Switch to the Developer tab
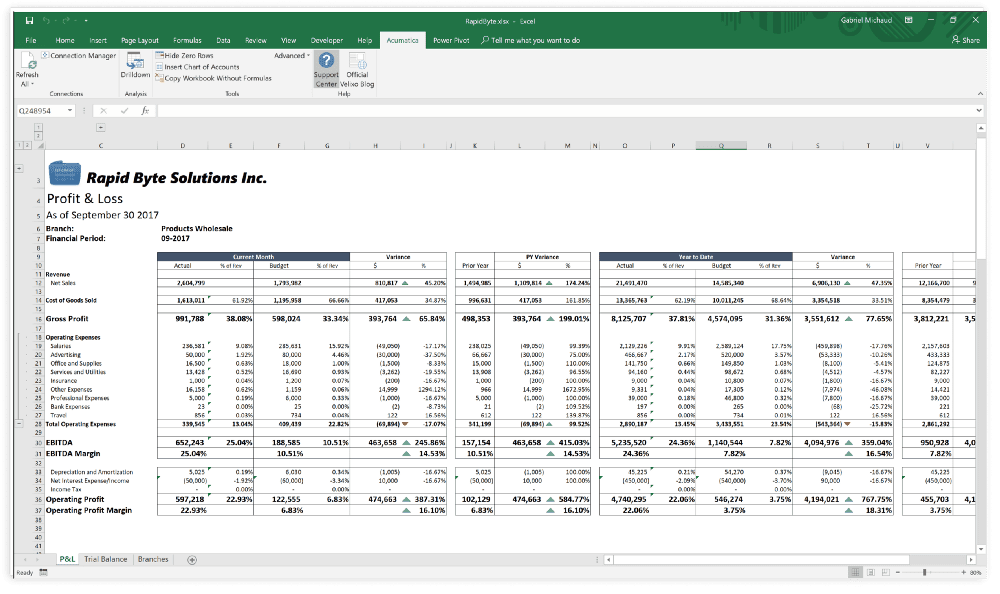The width and height of the screenshot is (1000, 594). click(x=327, y=40)
